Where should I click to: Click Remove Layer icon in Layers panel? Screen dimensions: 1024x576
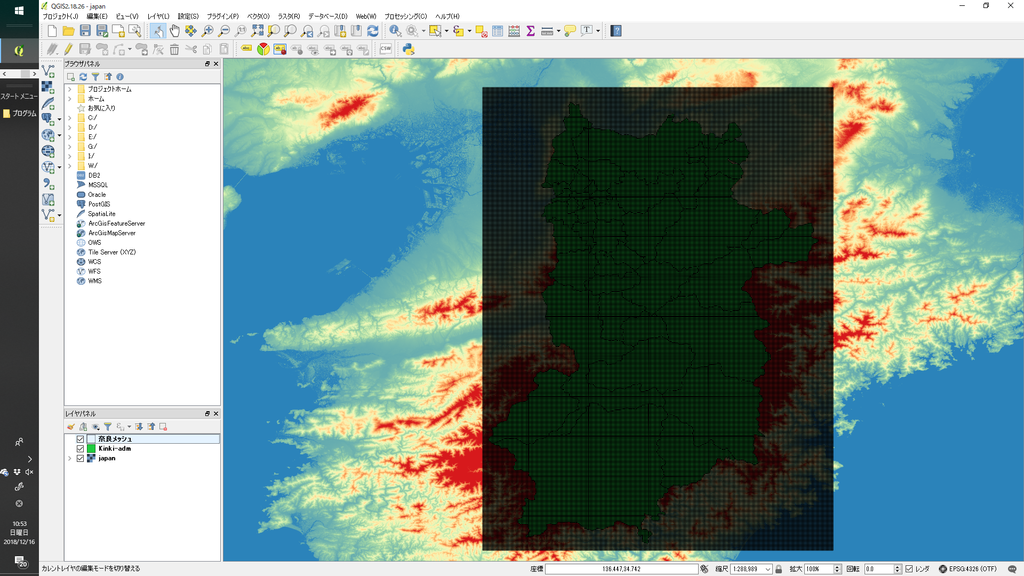[163, 426]
